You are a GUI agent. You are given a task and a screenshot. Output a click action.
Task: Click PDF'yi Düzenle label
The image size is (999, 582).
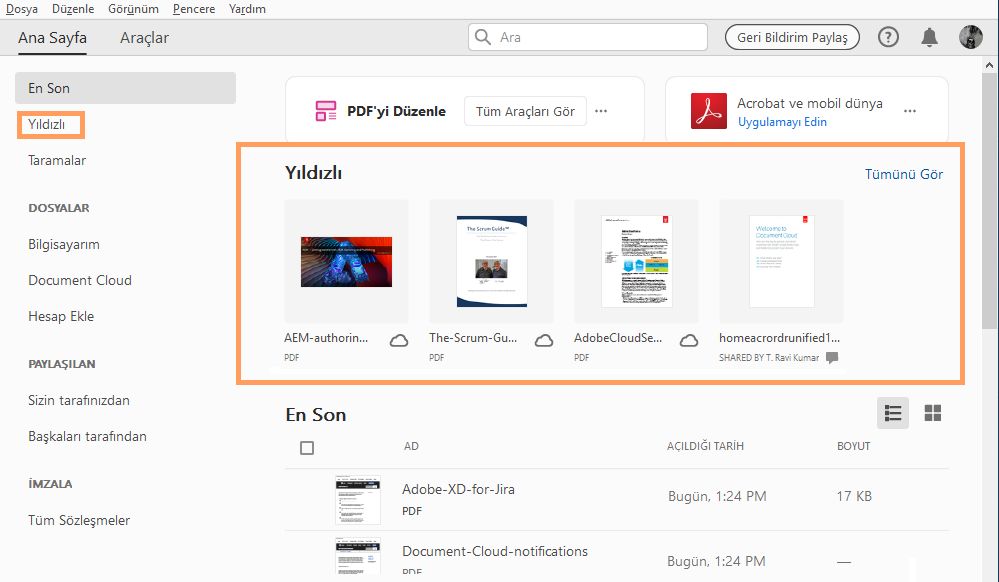coord(396,111)
